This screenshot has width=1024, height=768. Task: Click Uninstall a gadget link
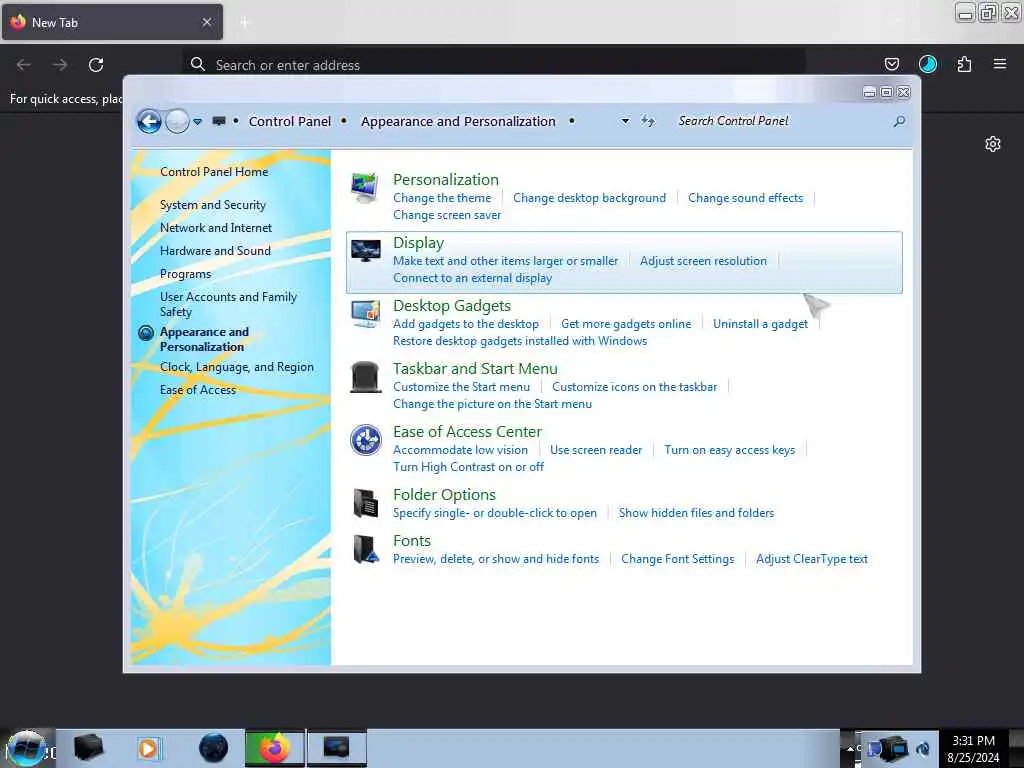[760, 324]
